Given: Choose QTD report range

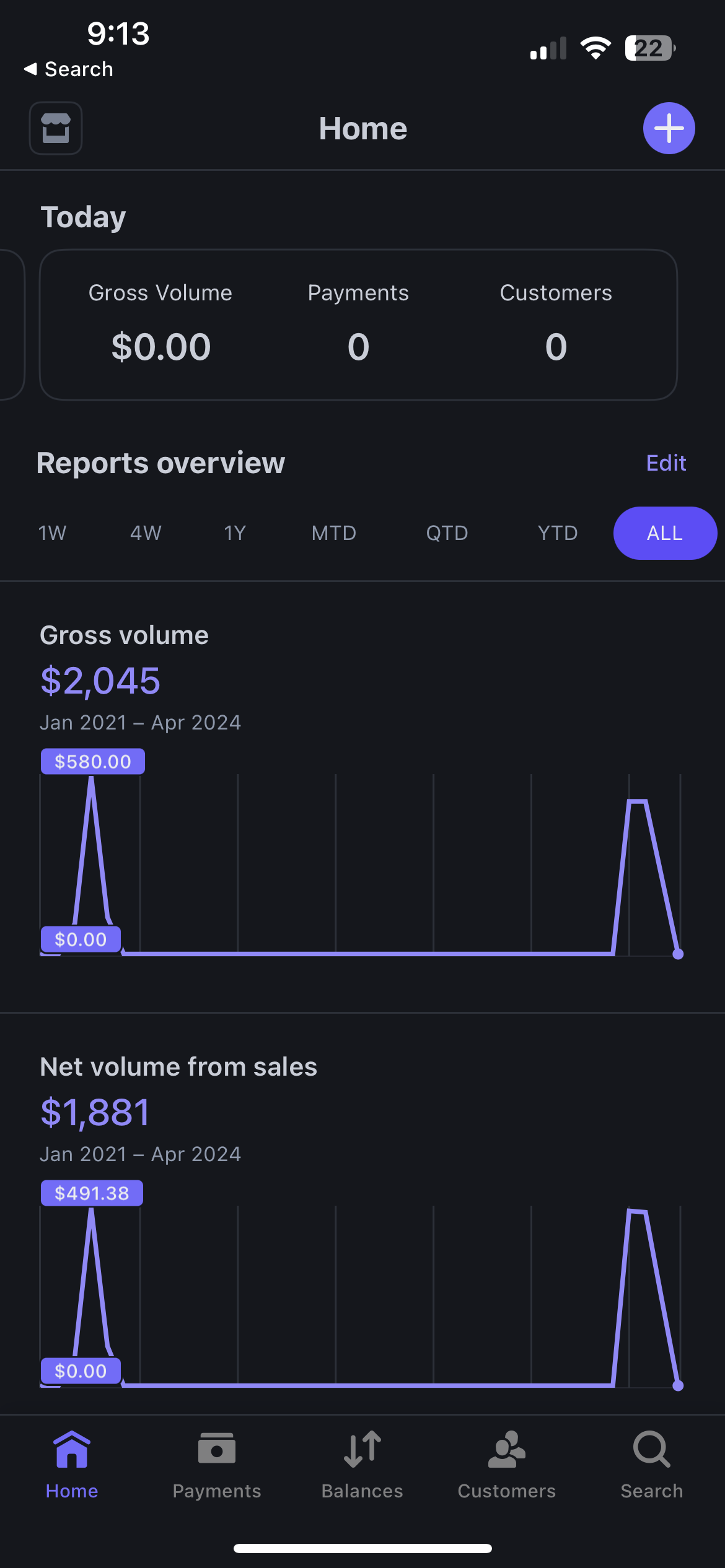Looking at the screenshot, I should [x=447, y=533].
